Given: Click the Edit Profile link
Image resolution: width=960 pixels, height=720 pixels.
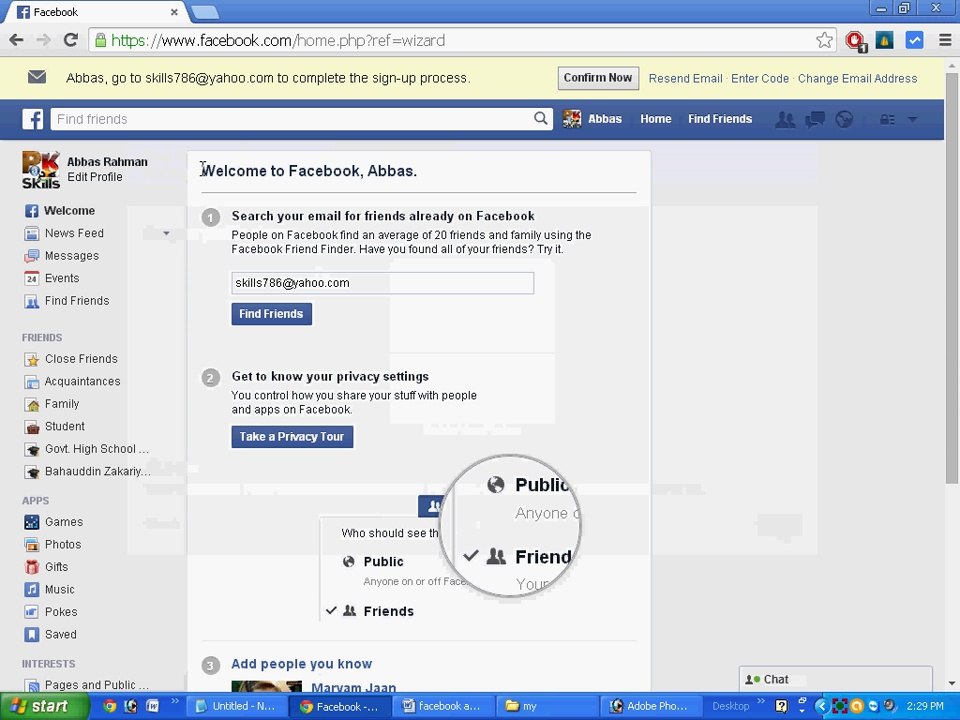Looking at the screenshot, I should point(95,177).
